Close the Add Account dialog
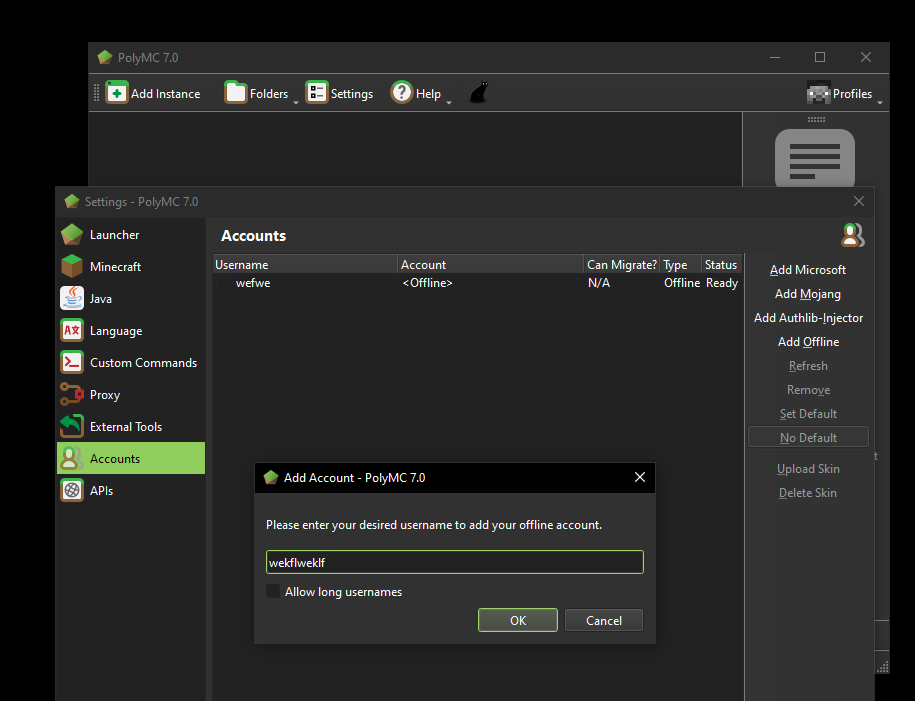Image resolution: width=915 pixels, height=701 pixels. 640,477
